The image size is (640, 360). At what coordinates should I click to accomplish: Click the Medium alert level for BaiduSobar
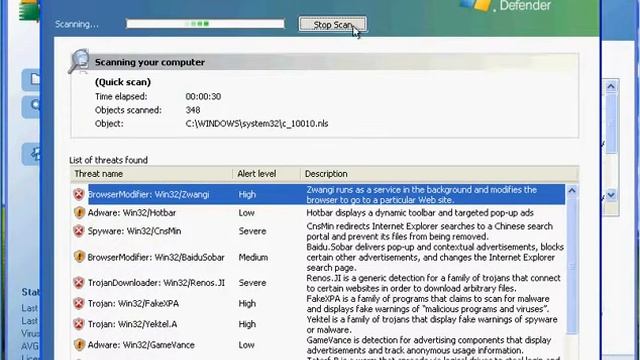(253, 258)
